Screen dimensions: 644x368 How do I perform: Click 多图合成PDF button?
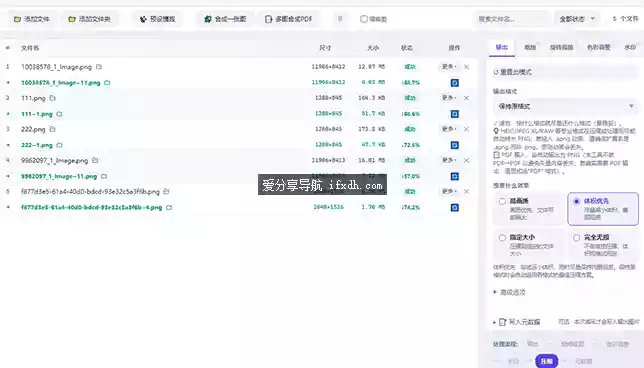coord(289,19)
